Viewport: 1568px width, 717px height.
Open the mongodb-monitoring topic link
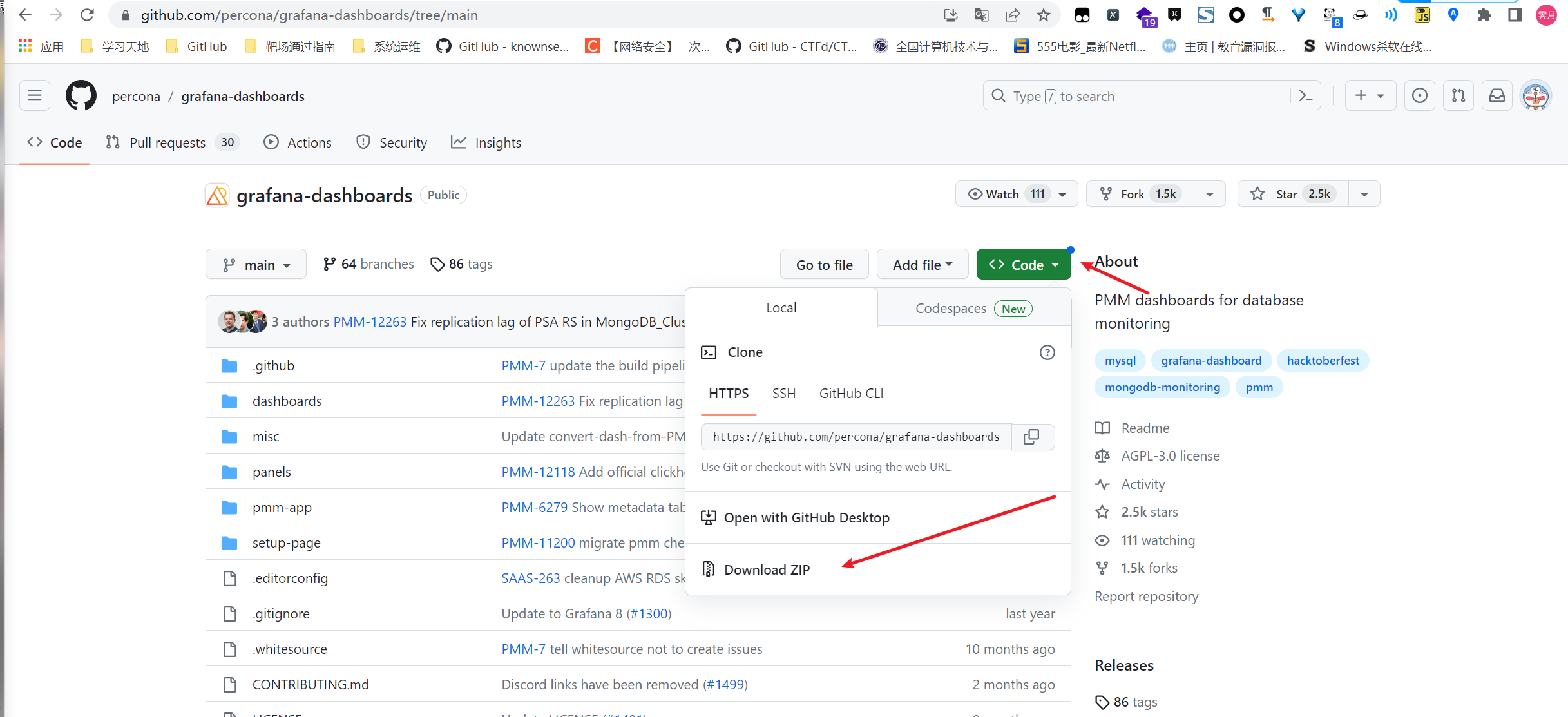1162,387
